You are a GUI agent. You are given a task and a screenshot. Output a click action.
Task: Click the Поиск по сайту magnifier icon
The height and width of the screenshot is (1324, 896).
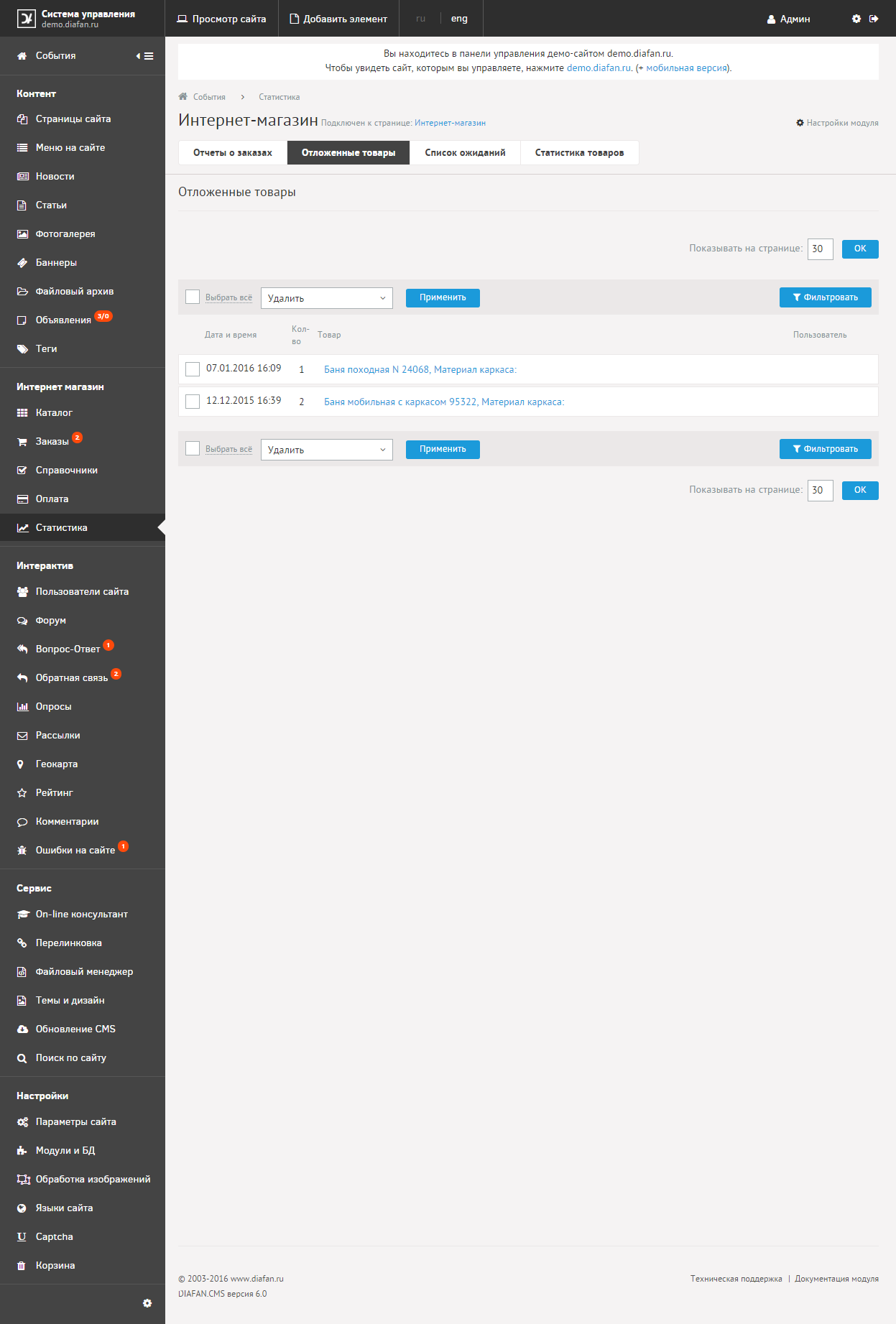[22, 1058]
